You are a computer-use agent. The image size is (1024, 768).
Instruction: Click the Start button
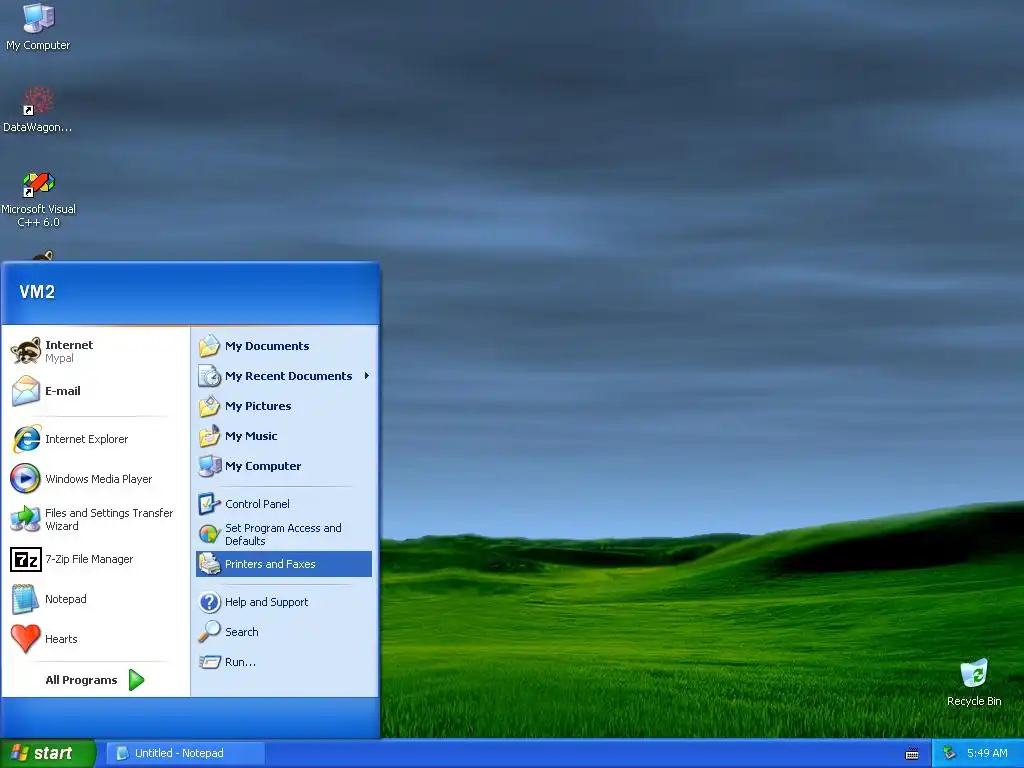(48, 753)
